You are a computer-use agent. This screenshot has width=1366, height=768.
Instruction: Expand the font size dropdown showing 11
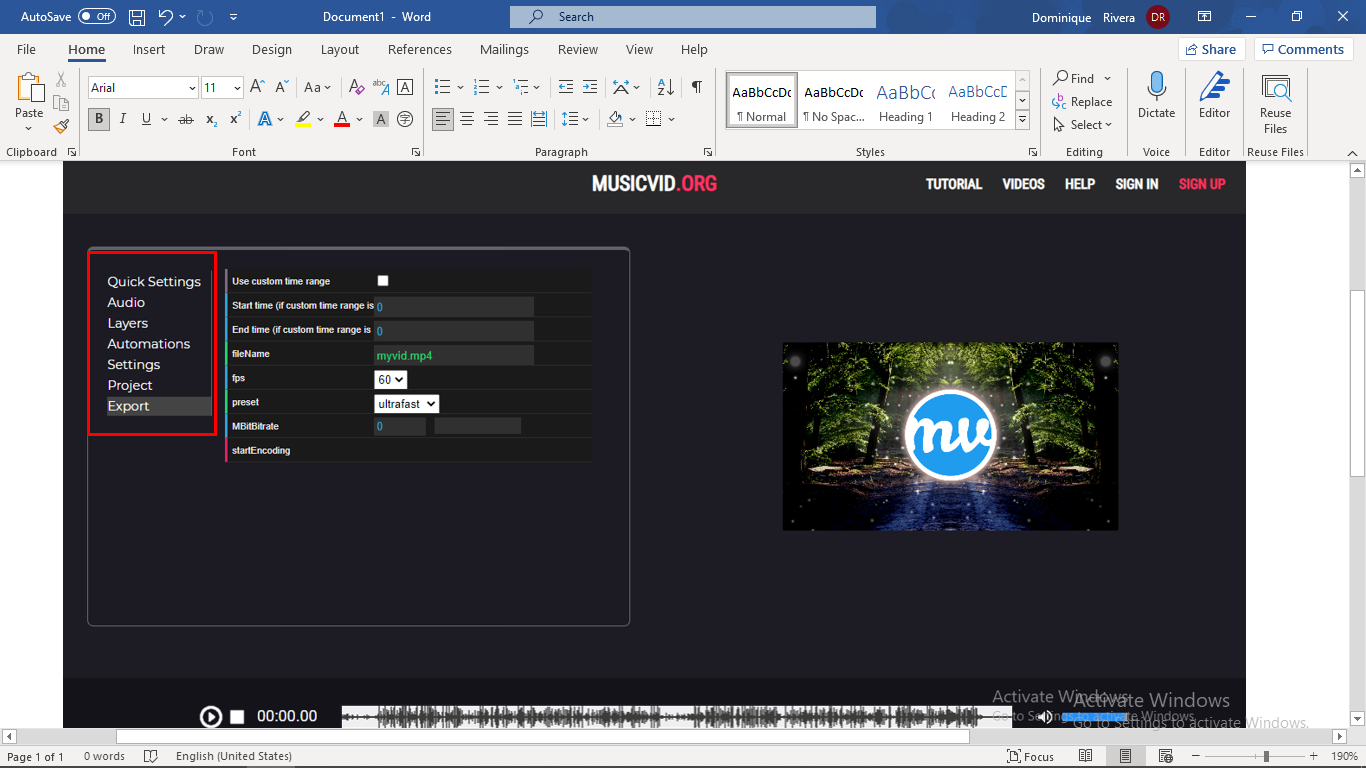pos(222,88)
